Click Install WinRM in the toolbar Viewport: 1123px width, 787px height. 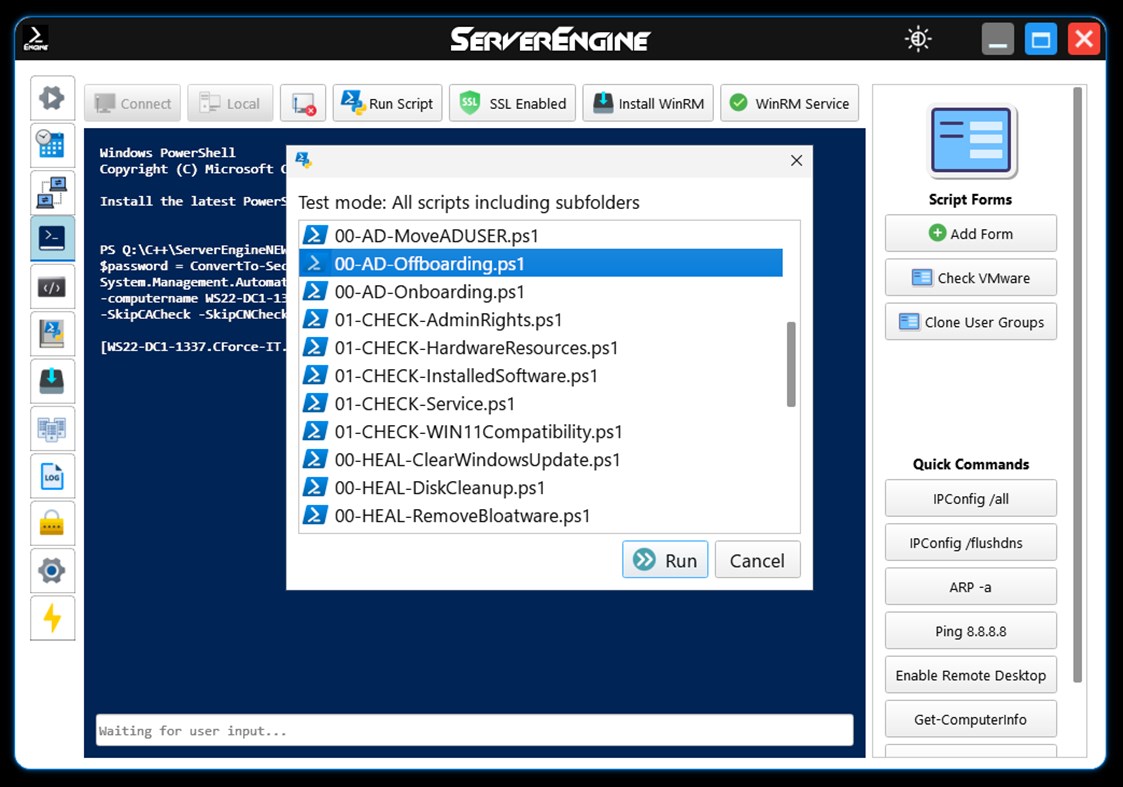[647, 102]
